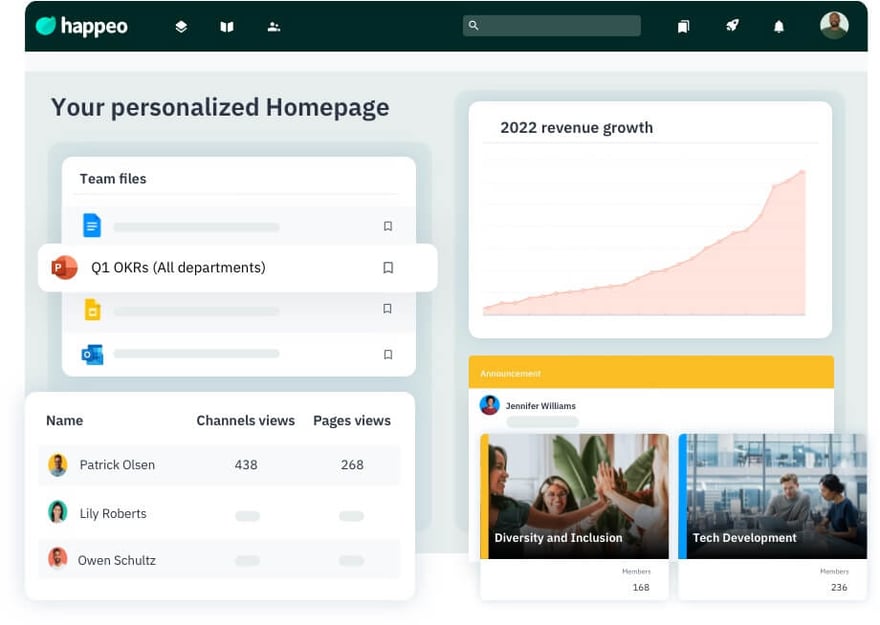Screen dimensions: 880x625
Task: Click the rocket launcher icon
Action: click(x=732, y=26)
